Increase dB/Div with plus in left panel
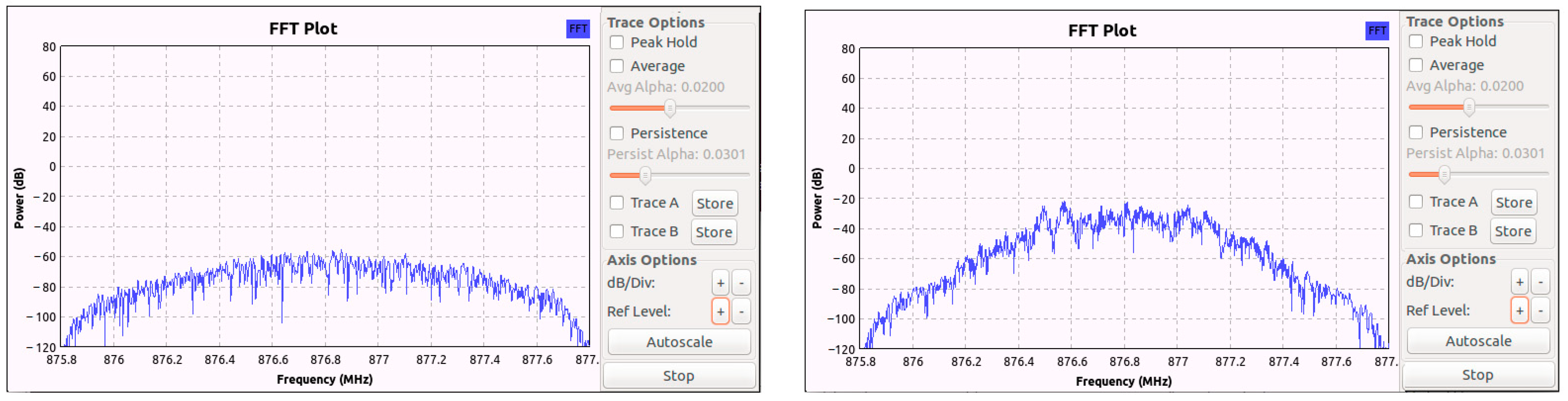This screenshot has height=401, width=1568. (x=720, y=283)
